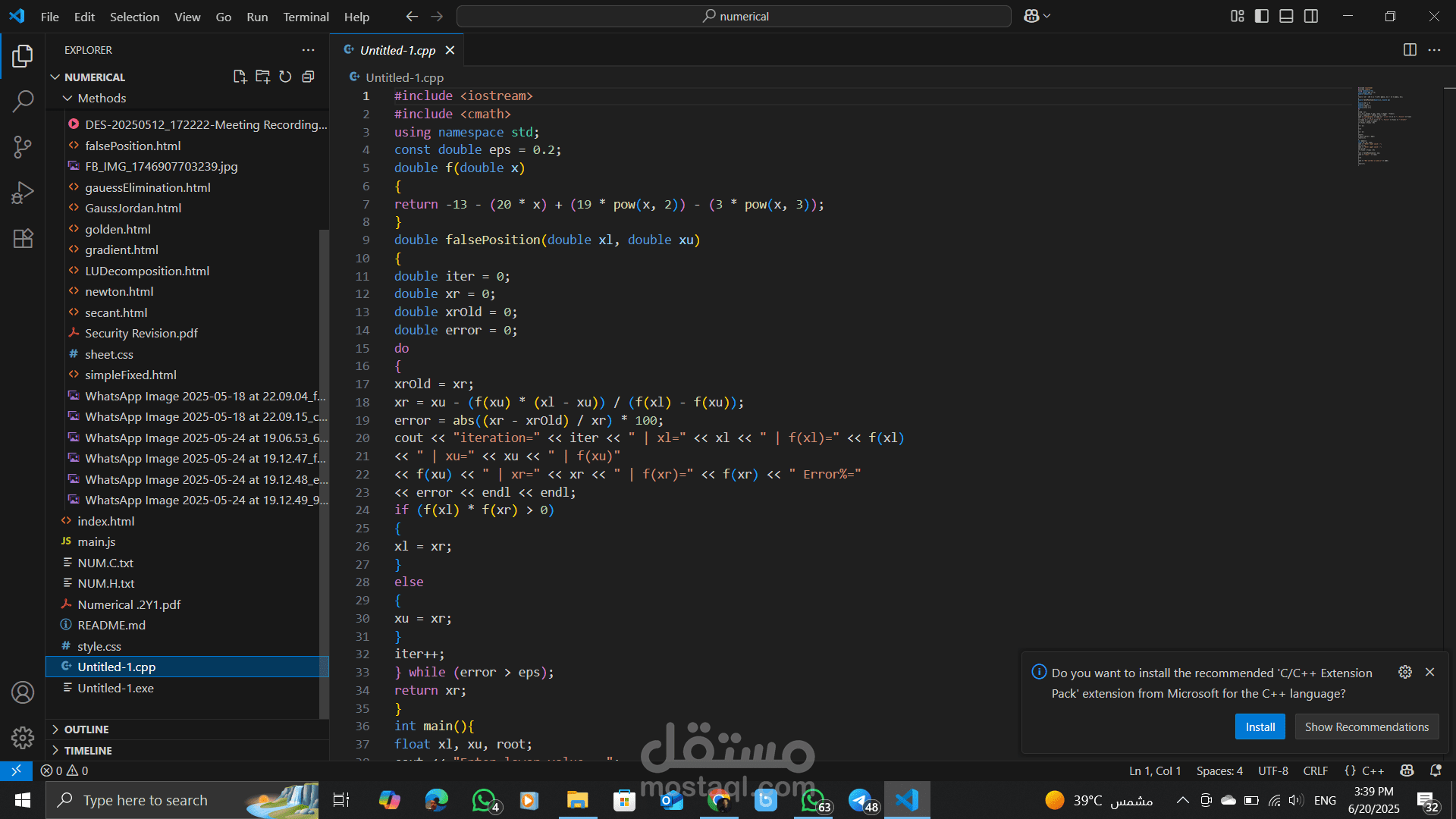Toggle the primary side bar visibility
Image resolution: width=1456 pixels, height=819 pixels.
click(1262, 16)
